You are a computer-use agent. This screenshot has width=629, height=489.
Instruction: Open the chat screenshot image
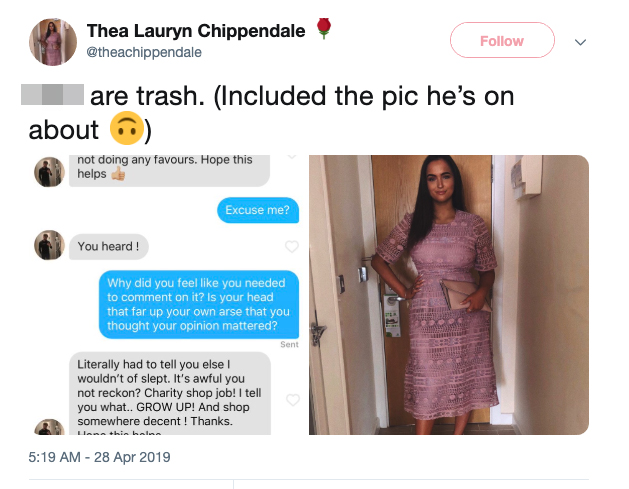click(x=166, y=294)
